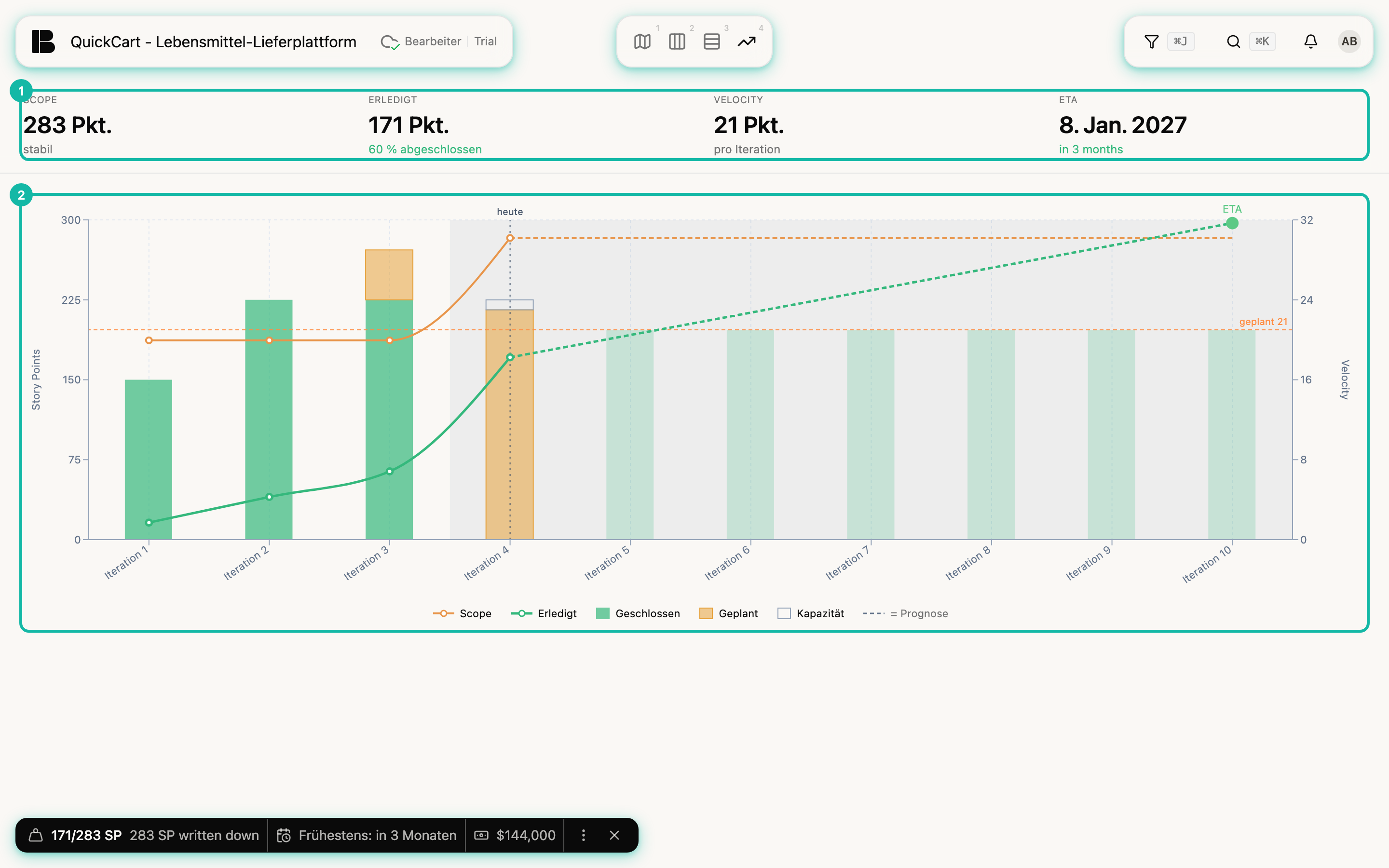Switch to the list rows view icon
This screenshot has width=1389, height=868.
coord(712,41)
